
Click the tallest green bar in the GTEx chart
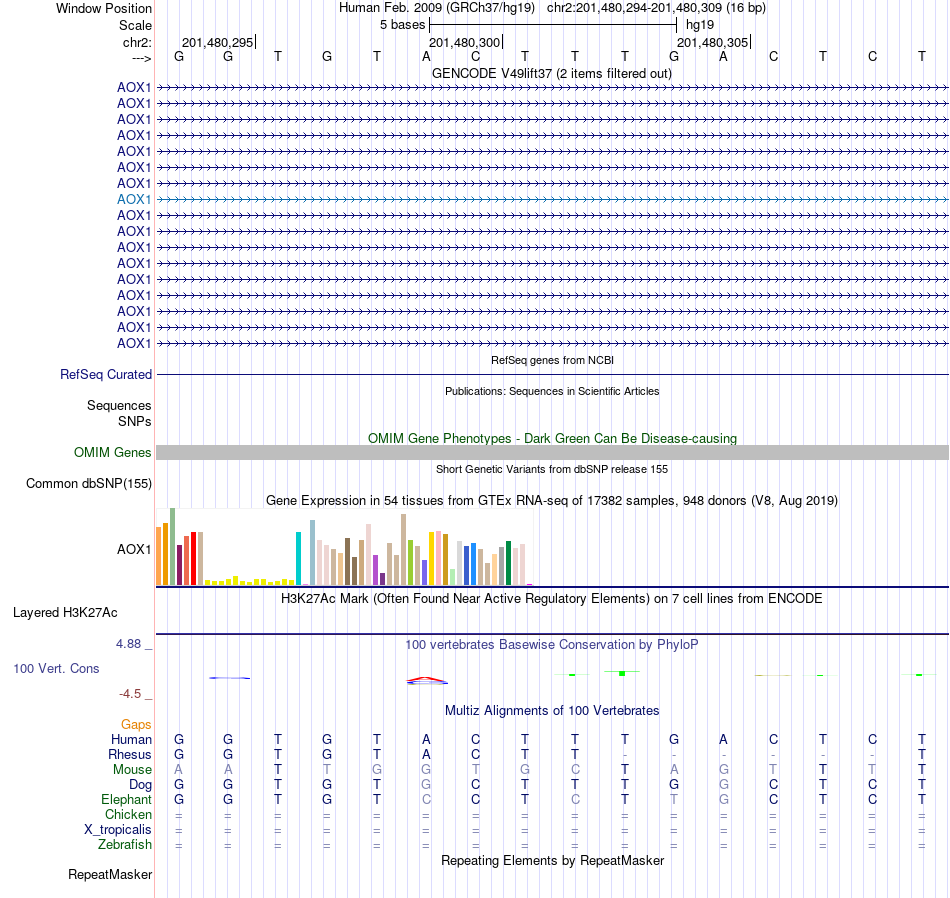point(173,547)
